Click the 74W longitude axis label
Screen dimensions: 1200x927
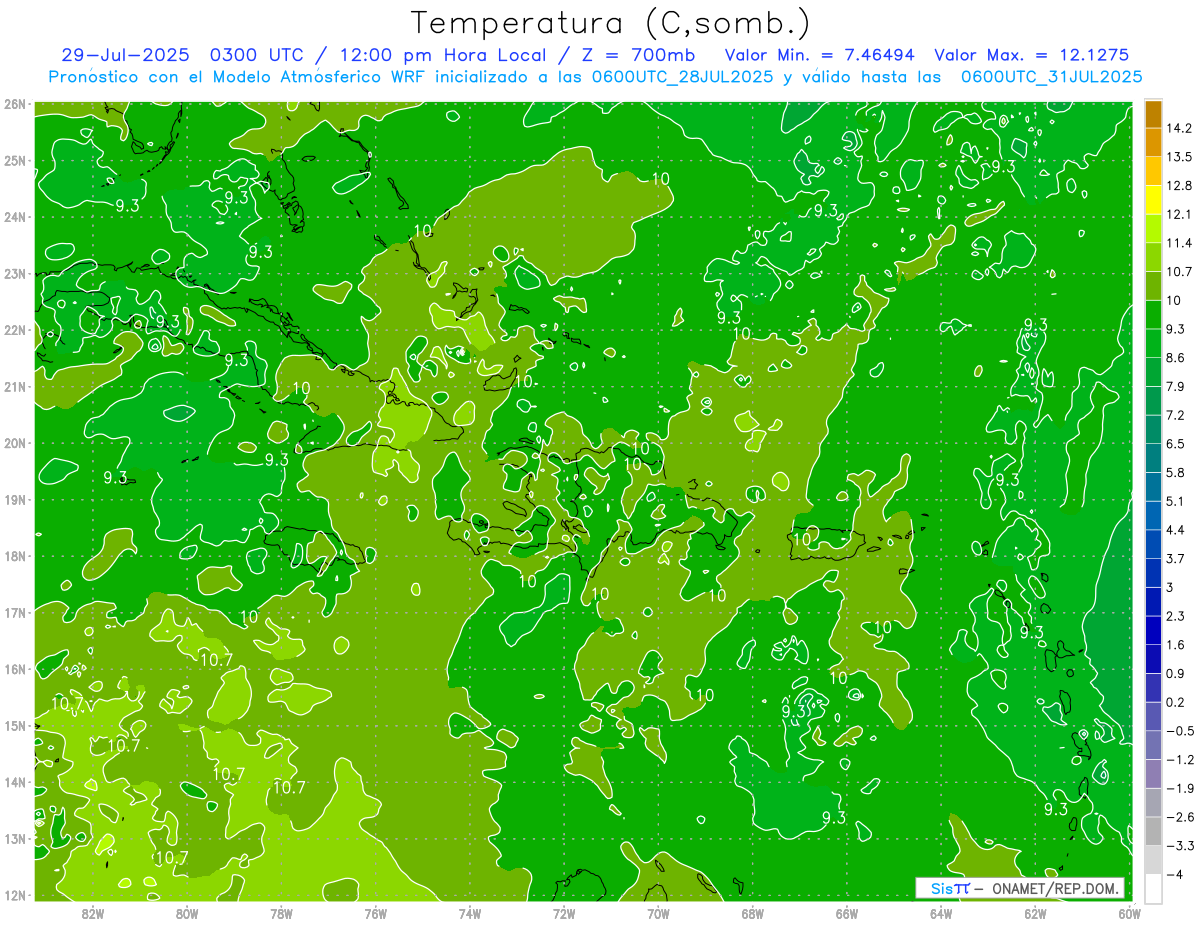pos(470,914)
